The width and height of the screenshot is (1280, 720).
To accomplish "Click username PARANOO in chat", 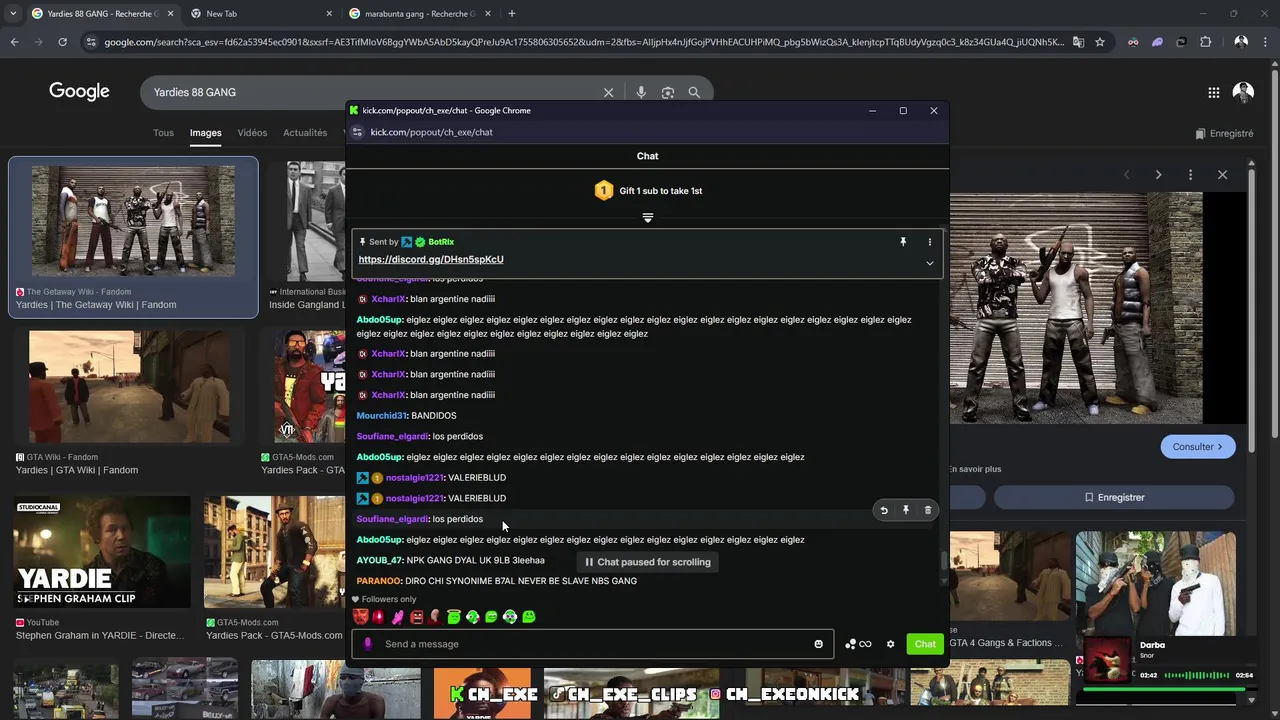I will coord(378,581).
